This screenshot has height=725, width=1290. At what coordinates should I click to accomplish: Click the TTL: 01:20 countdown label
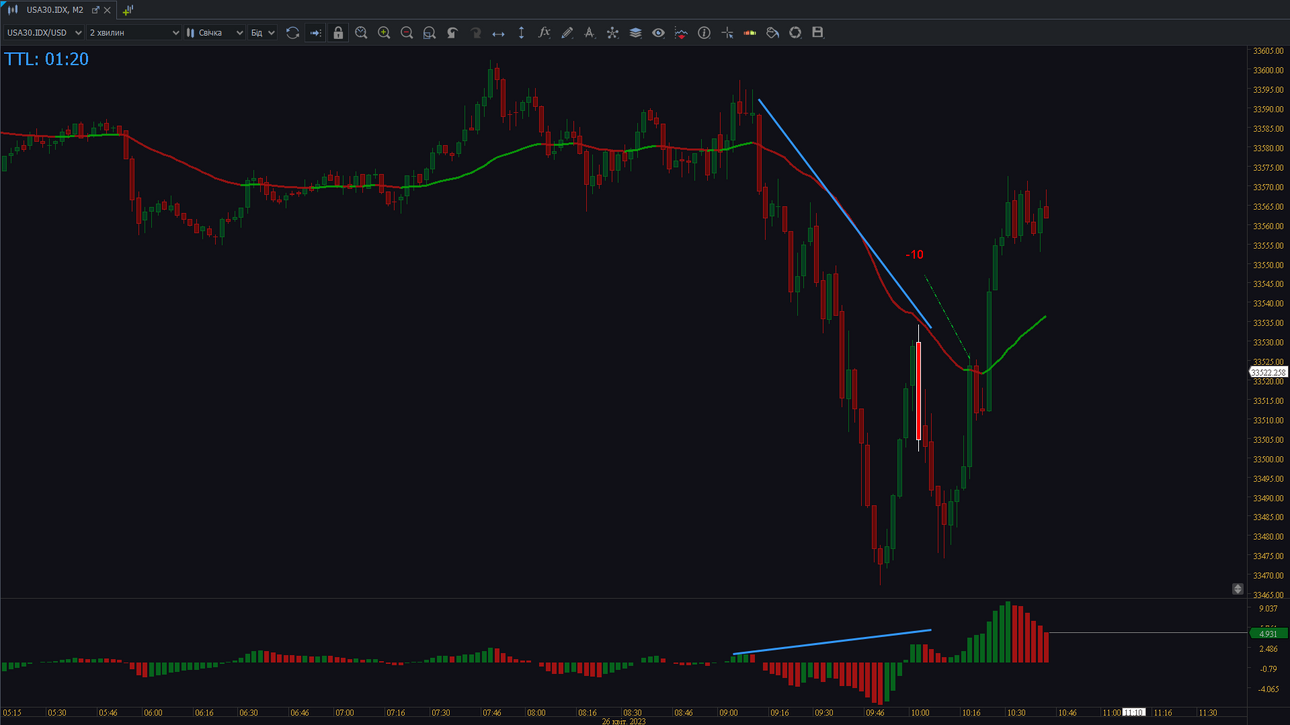(46, 59)
